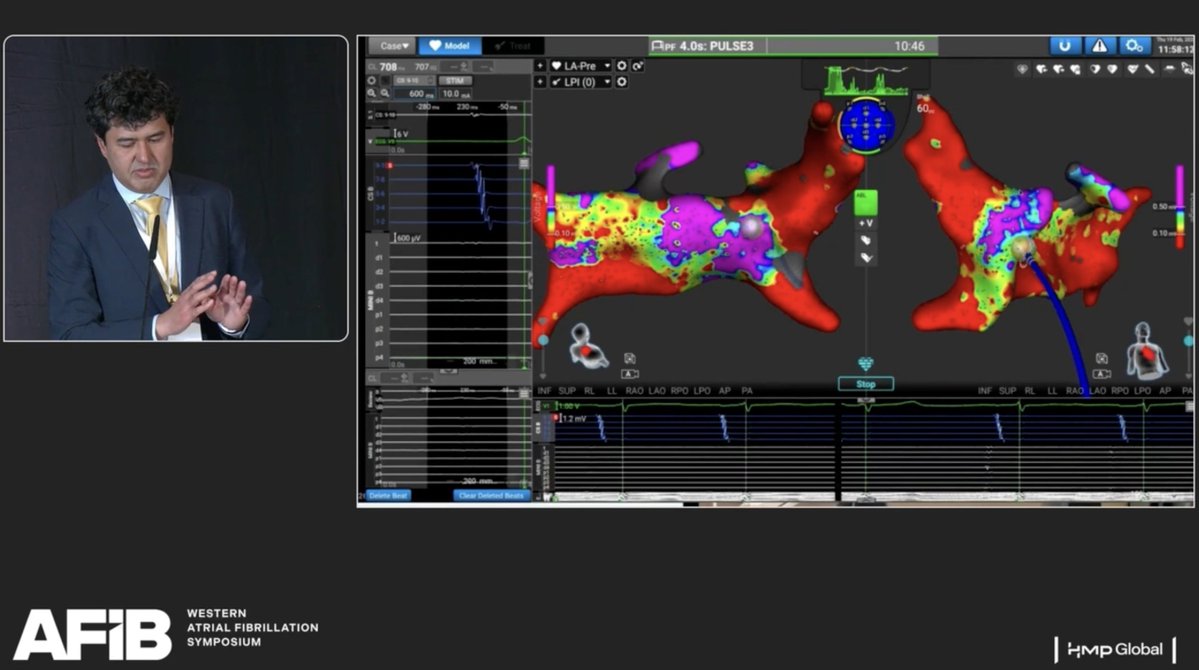Switch to the Model tab

[450, 46]
